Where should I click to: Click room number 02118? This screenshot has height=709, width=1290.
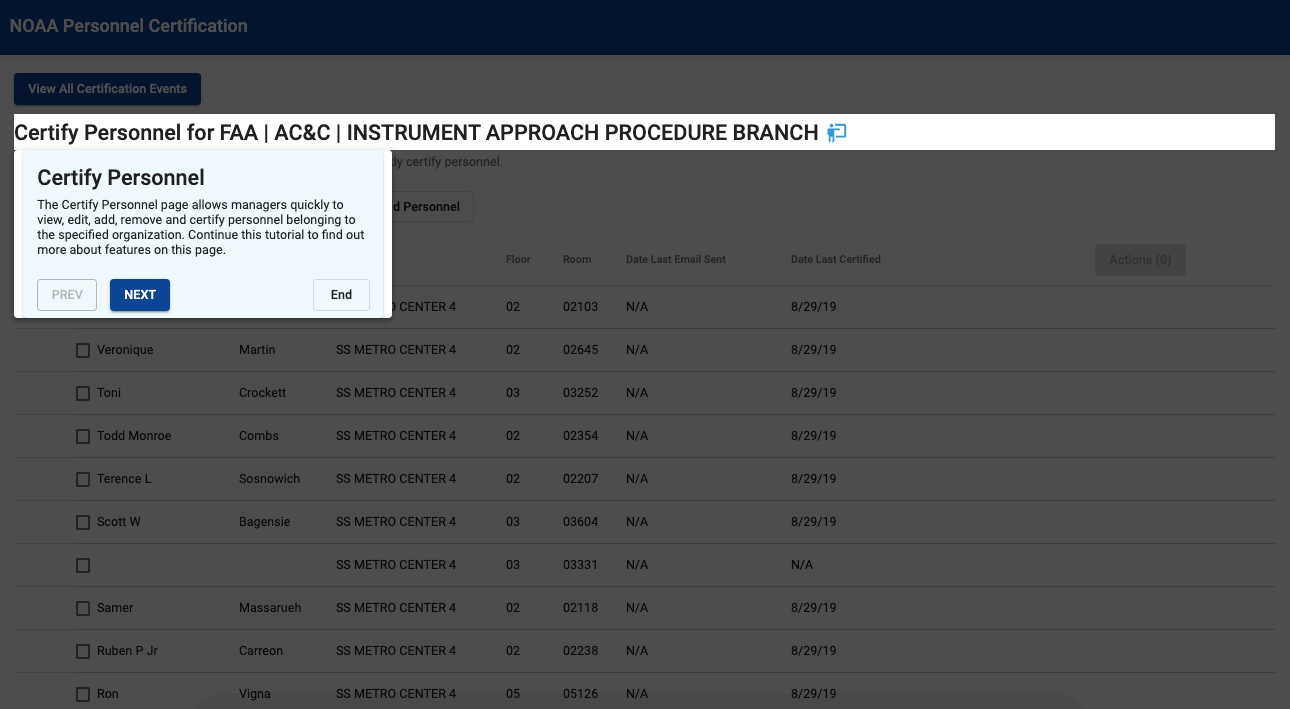[x=580, y=608]
